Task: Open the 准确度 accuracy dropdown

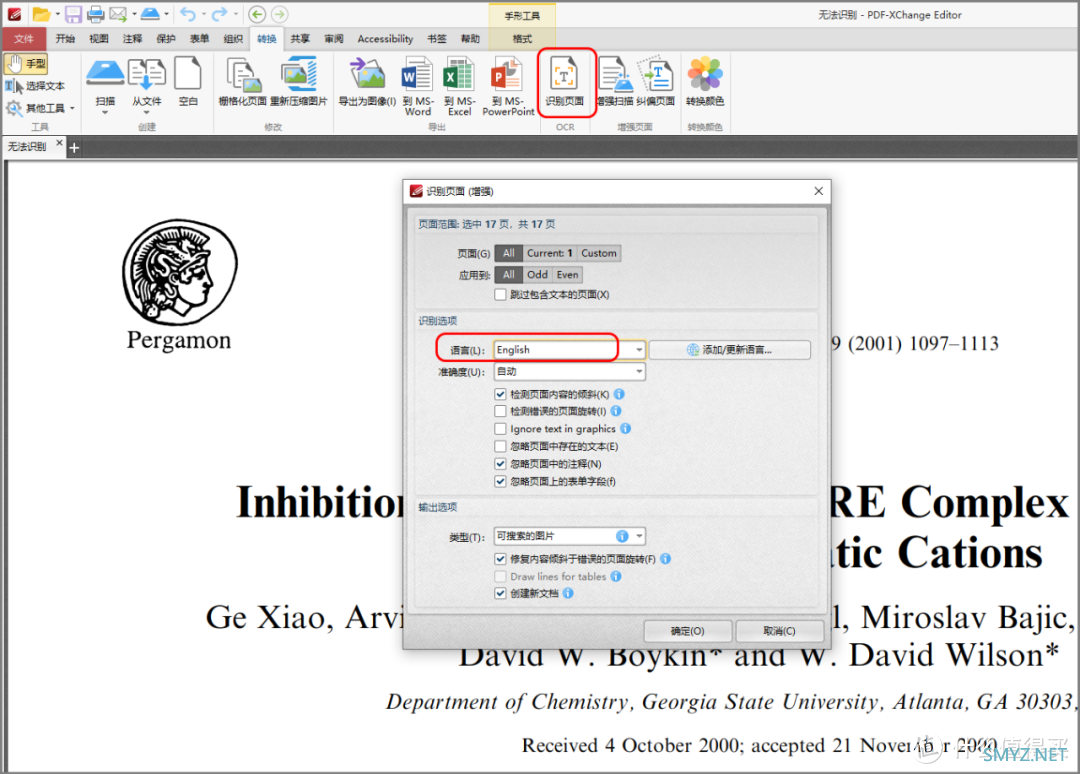Action: click(570, 372)
